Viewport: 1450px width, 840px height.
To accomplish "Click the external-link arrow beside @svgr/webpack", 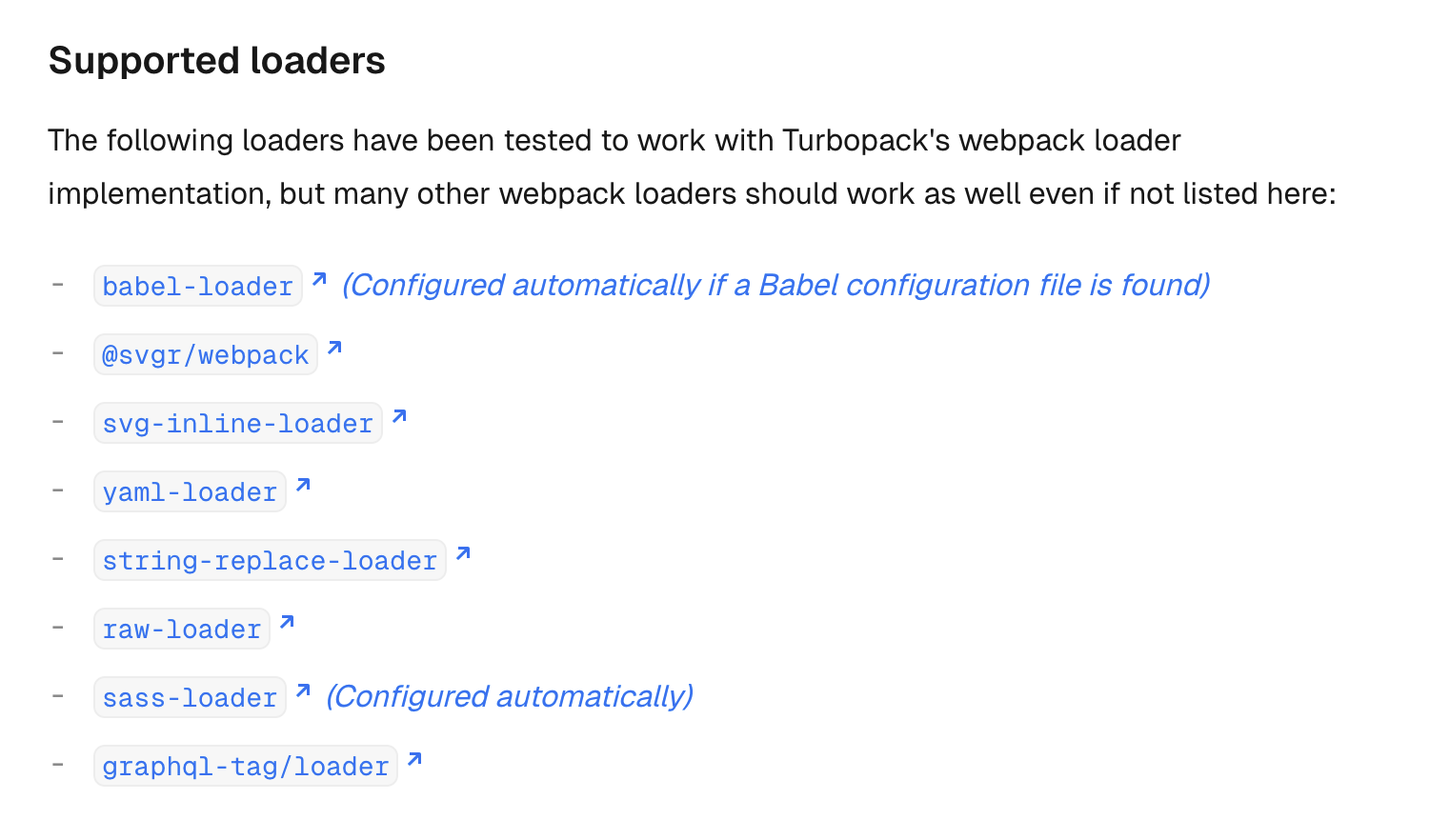I will pyautogui.click(x=334, y=348).
